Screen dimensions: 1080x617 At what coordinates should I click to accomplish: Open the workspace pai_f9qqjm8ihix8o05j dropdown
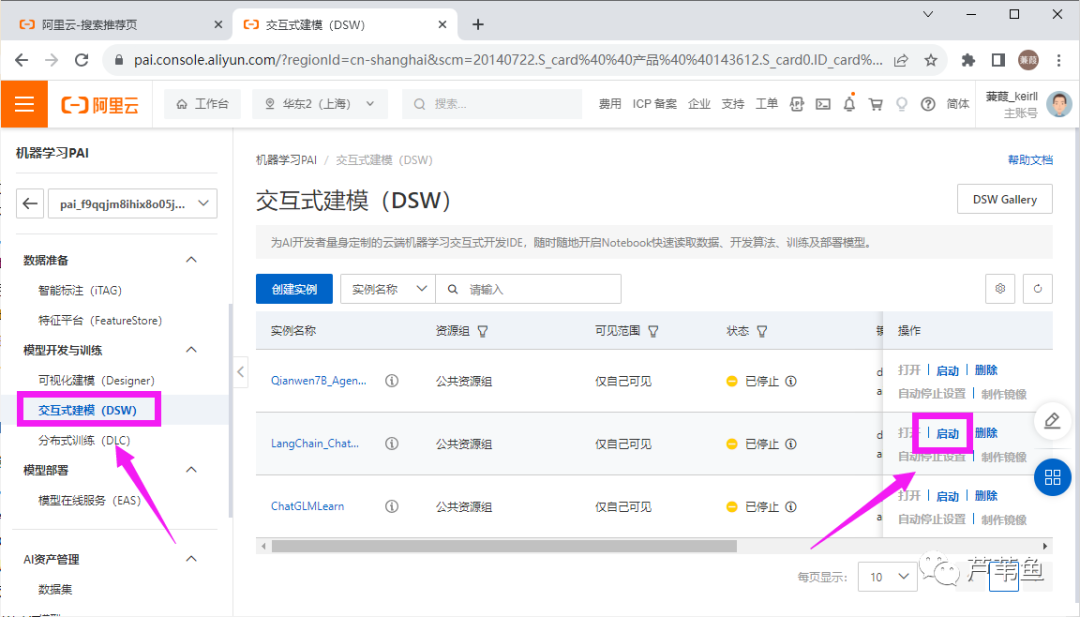(132, 203)
